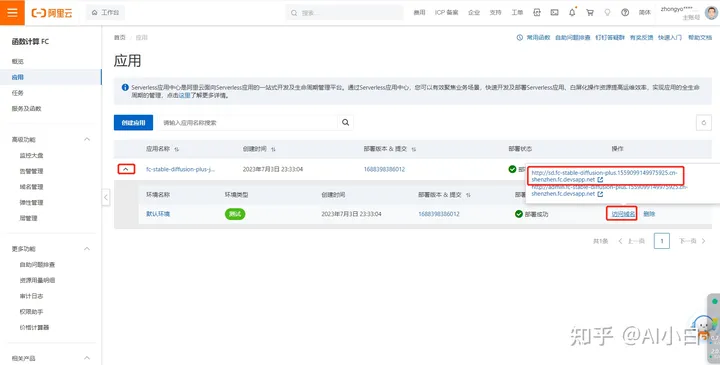The height and width of the screenshot is (365, 720).
Task: Select page 1 in pagination
Action: (662, 241)
